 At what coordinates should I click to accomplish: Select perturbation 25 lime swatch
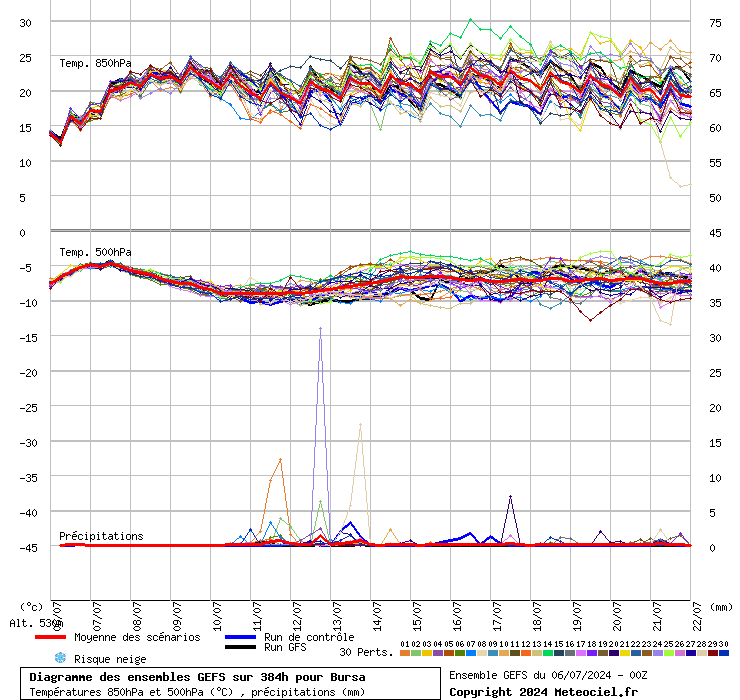(669, 653)
